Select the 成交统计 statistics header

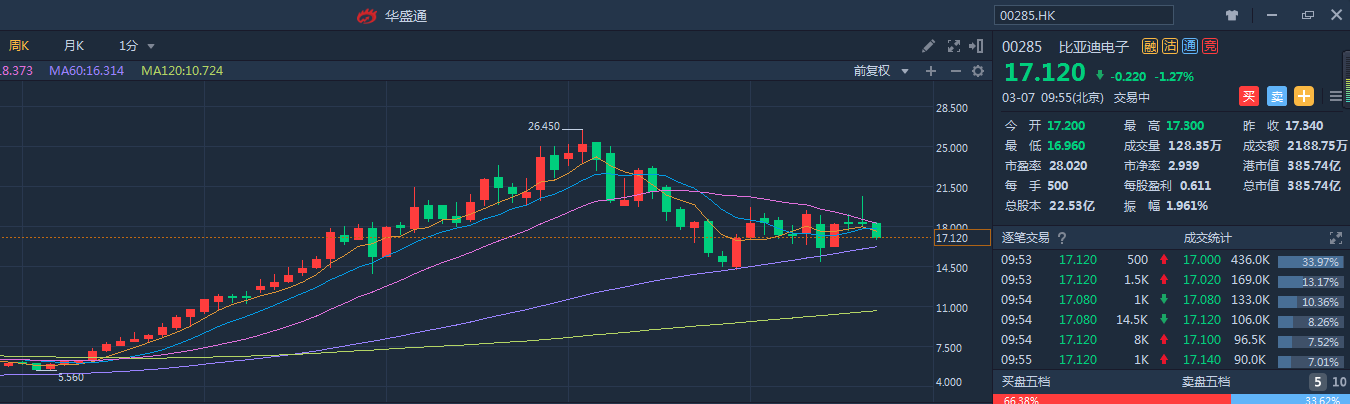(x=1207, y=238)
